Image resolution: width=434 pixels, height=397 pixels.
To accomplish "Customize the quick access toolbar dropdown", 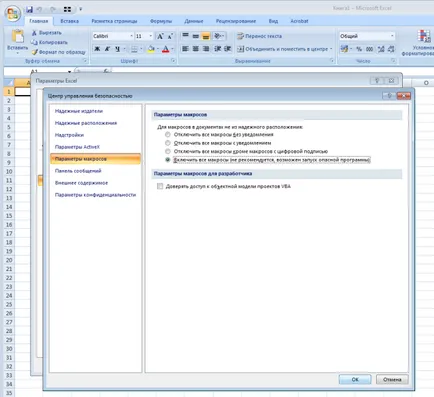I will tap(80, 9).
